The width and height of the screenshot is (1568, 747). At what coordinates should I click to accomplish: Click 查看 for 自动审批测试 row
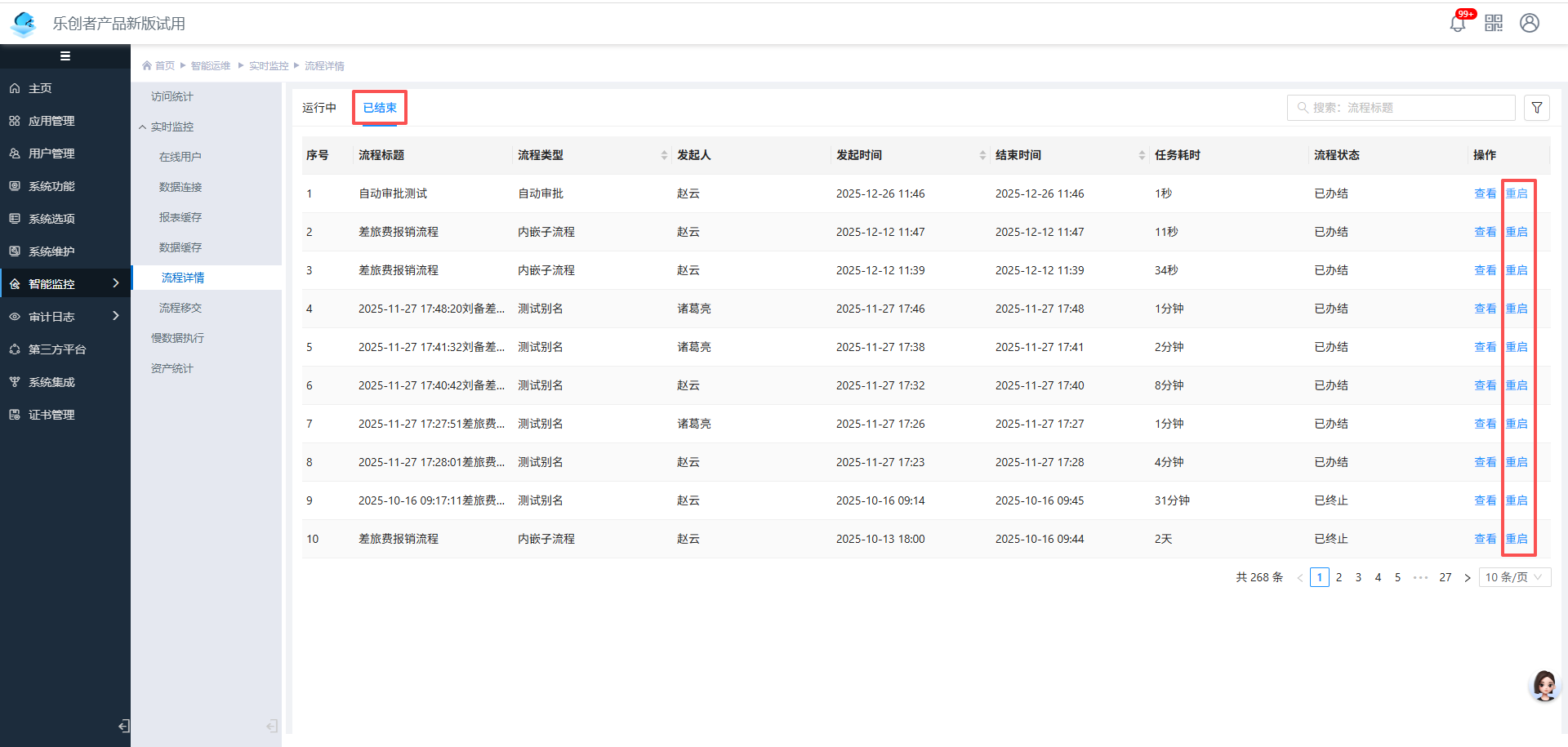tap(1485, 193)
